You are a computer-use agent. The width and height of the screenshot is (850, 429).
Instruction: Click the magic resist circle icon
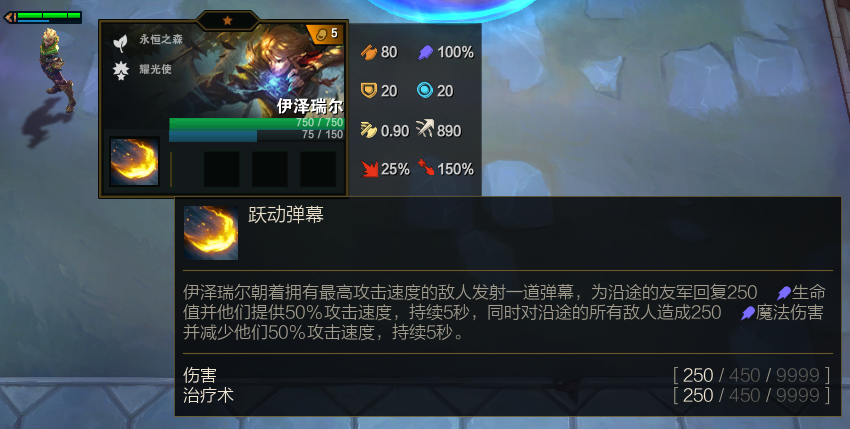coord(425,91)
